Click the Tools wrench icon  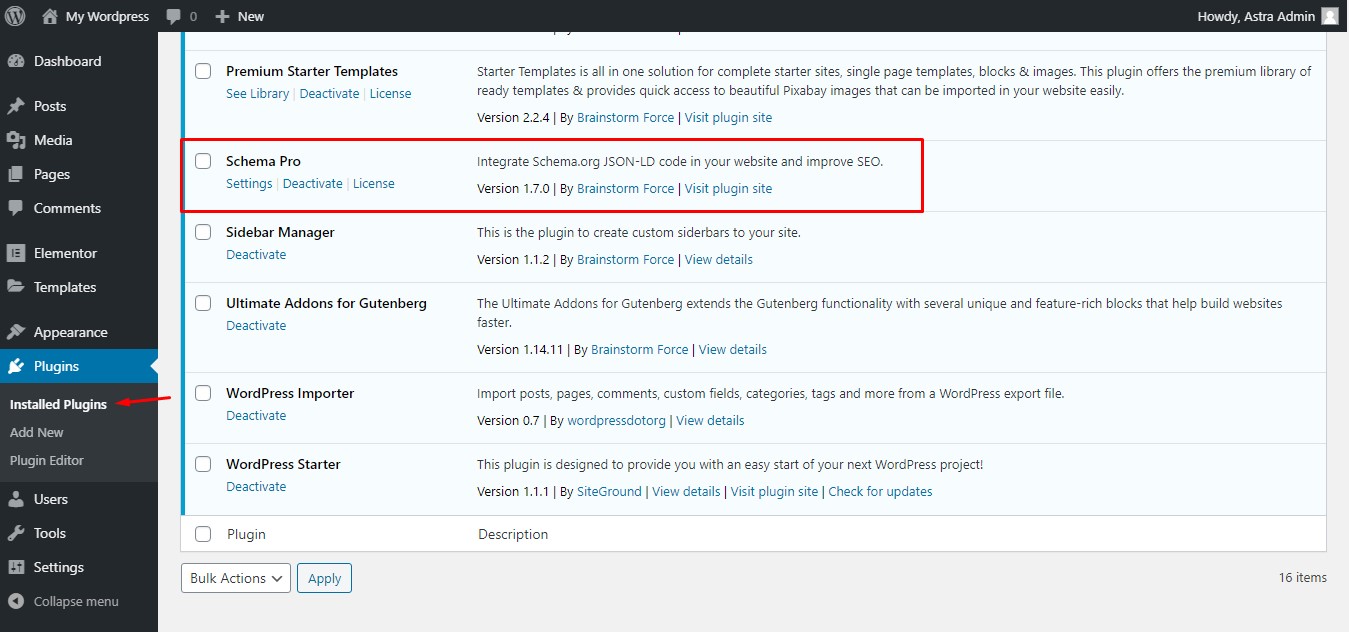[x=17, y=533]
